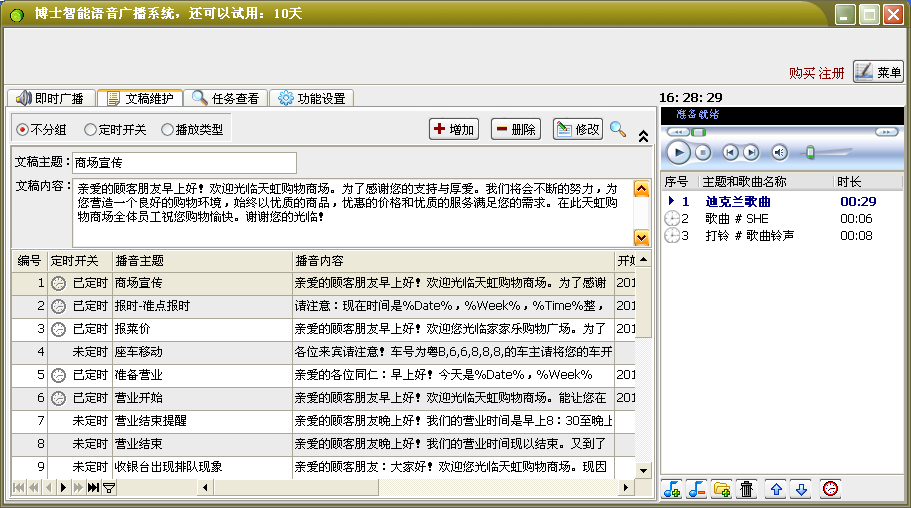Image resolution: width=911 pixels, height=508 pixels.
Task: Add a song with the music-note-plus icon
Action: point(672,489)
